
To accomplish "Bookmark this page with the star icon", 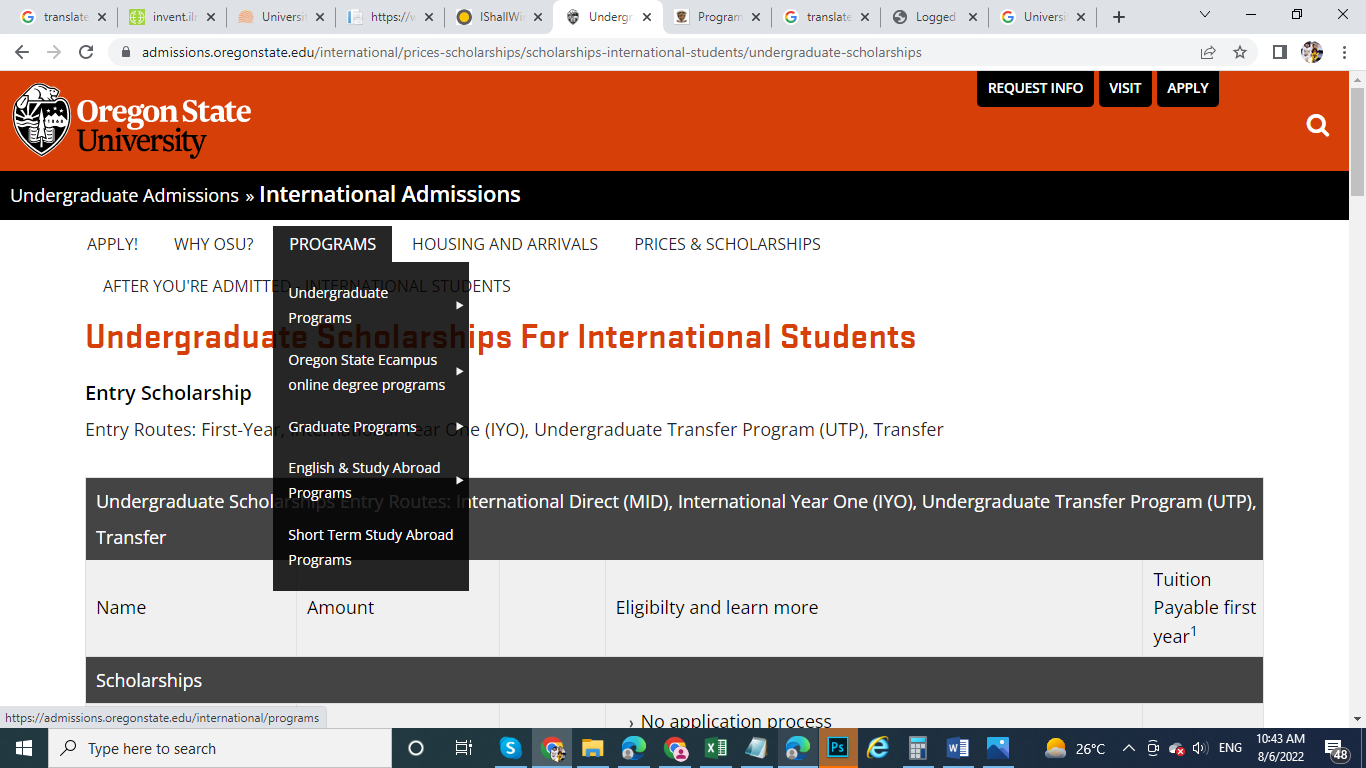I will 1240,52.
